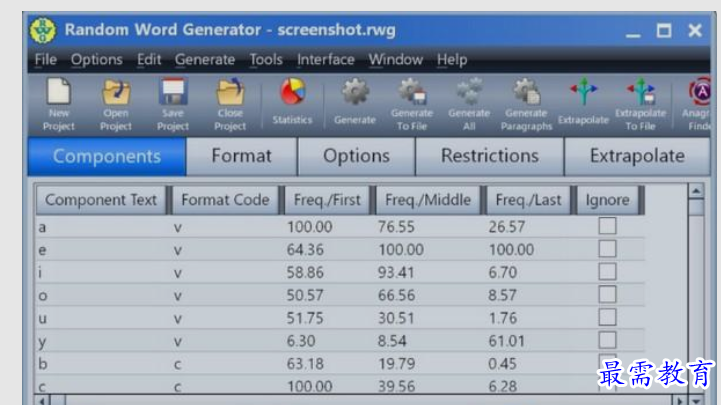This screenshot has width=721, height=405.
Task: Toggle Ignore checkbox for component y
Action: [607, 340]
